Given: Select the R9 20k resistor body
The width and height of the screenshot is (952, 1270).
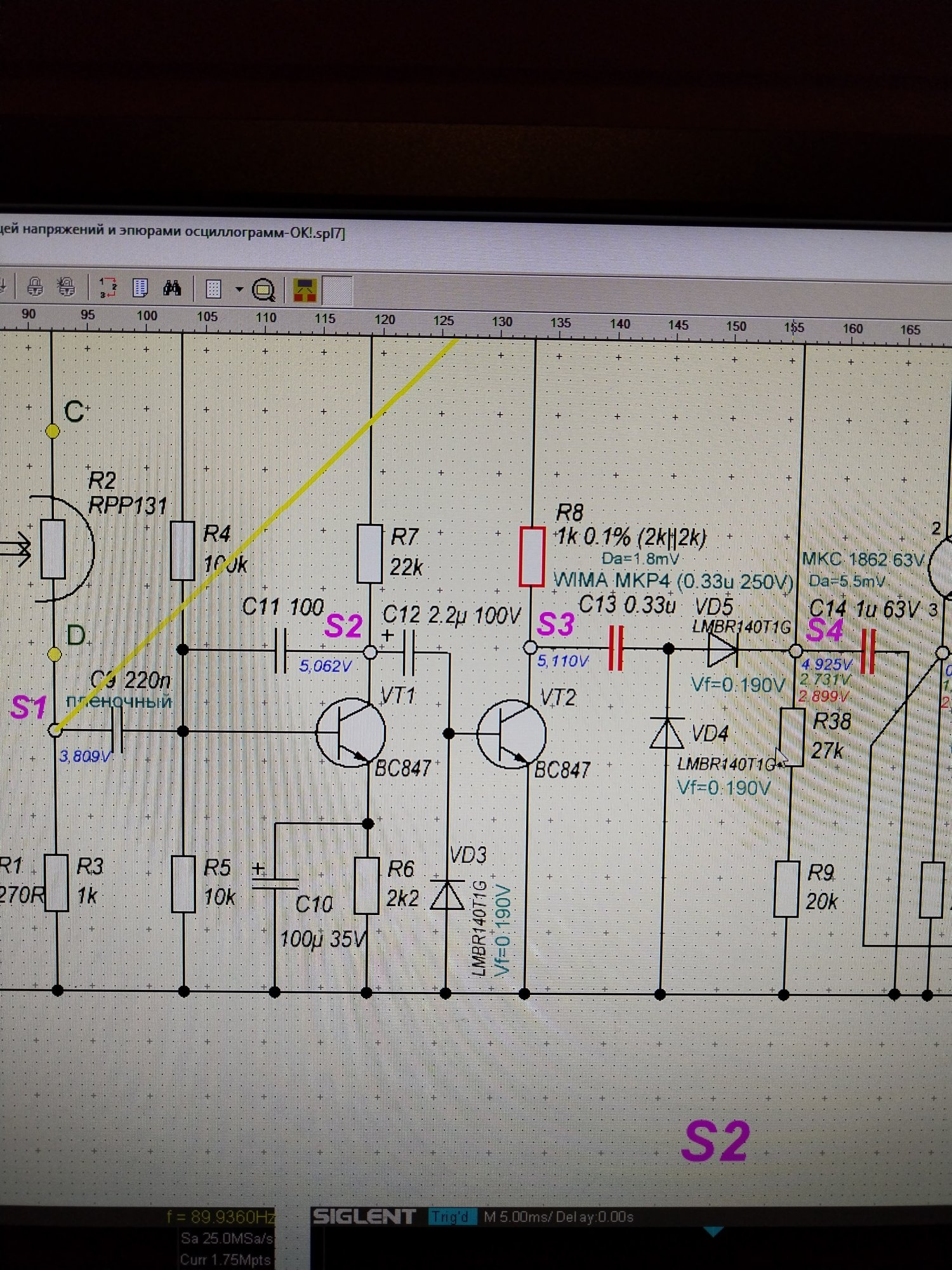Looking at the screenshot, I should (x=786, y=889).
